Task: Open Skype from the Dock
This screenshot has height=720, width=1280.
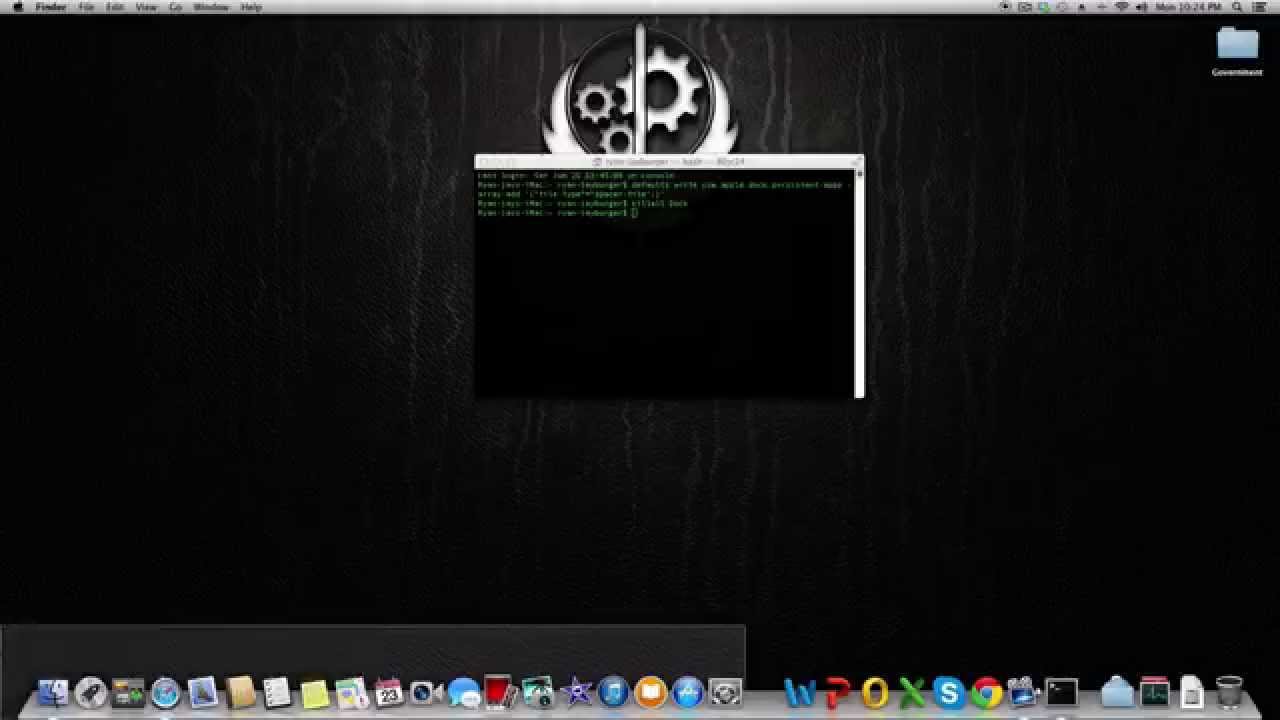Action: tap(949, 692)
